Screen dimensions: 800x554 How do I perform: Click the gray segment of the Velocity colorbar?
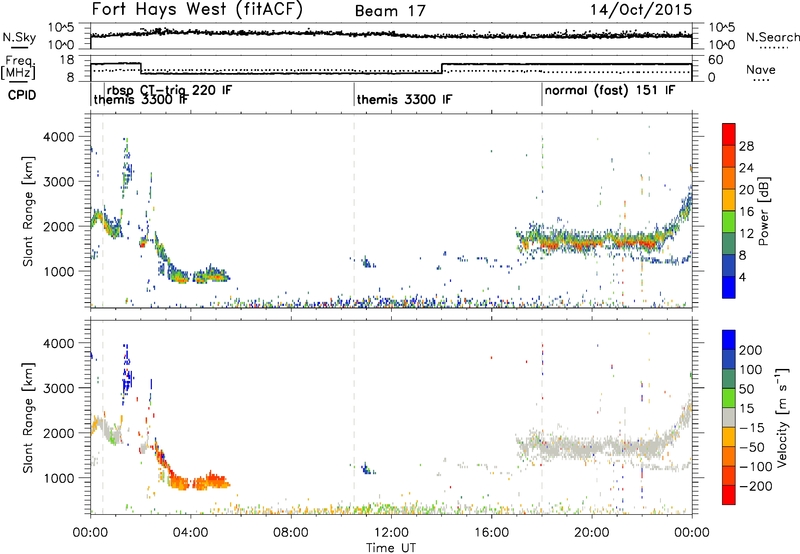729,418
